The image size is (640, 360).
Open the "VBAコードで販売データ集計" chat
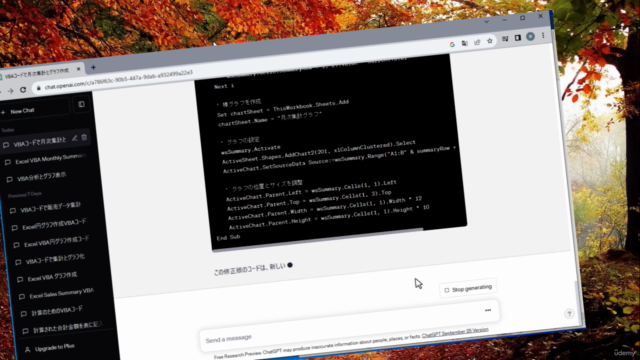50,208
